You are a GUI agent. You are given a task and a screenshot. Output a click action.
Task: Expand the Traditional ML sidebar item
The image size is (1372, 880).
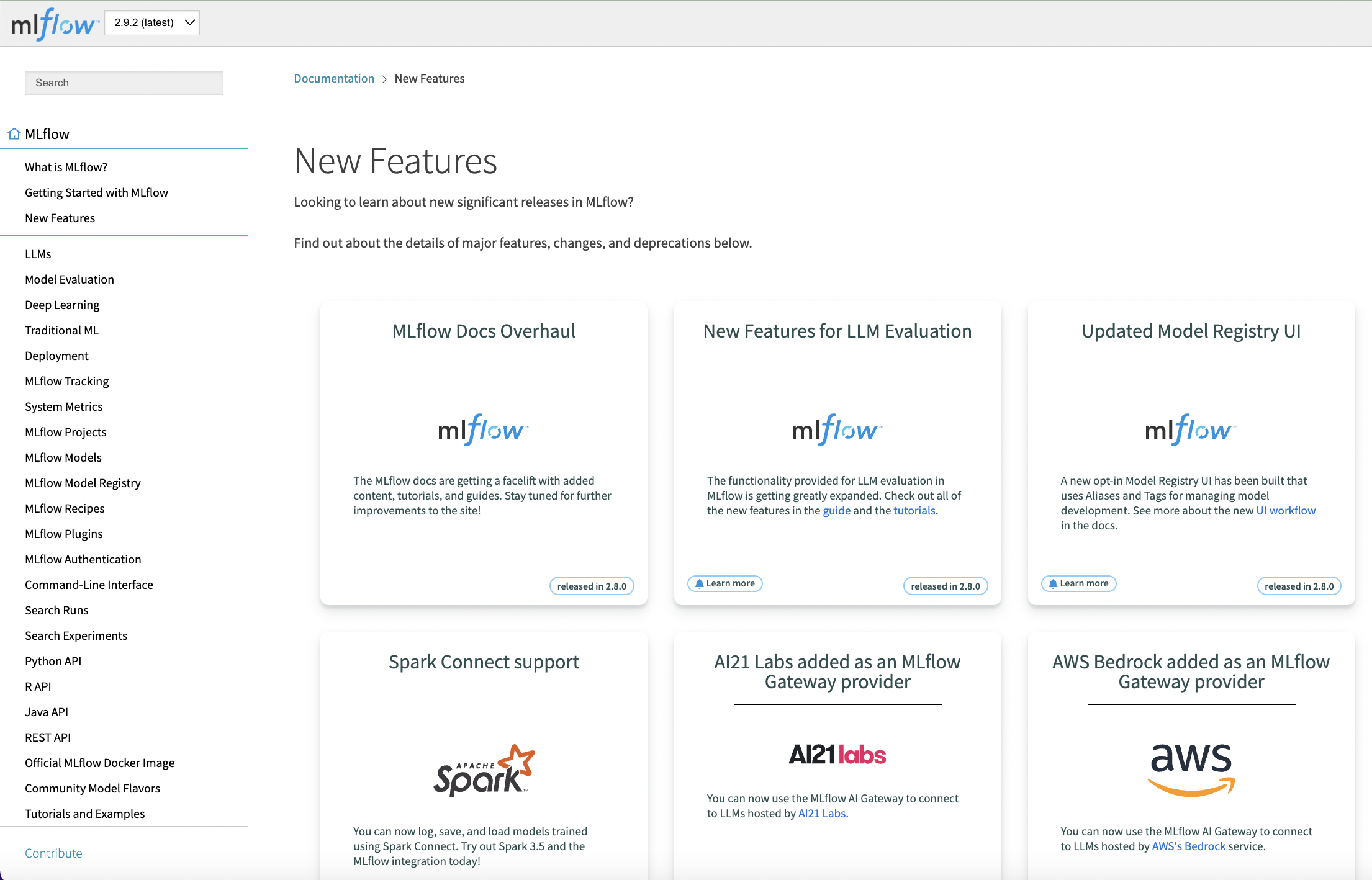click(x=62, y=329)
